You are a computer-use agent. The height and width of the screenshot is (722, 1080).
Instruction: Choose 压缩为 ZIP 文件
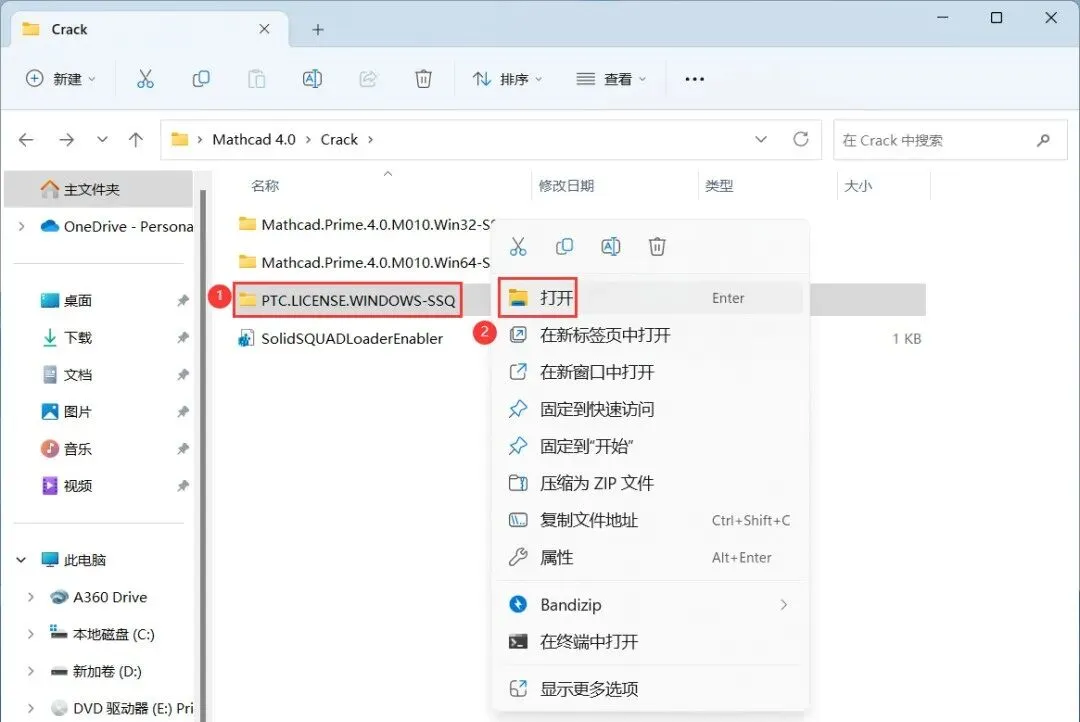(x=651, y=484)
